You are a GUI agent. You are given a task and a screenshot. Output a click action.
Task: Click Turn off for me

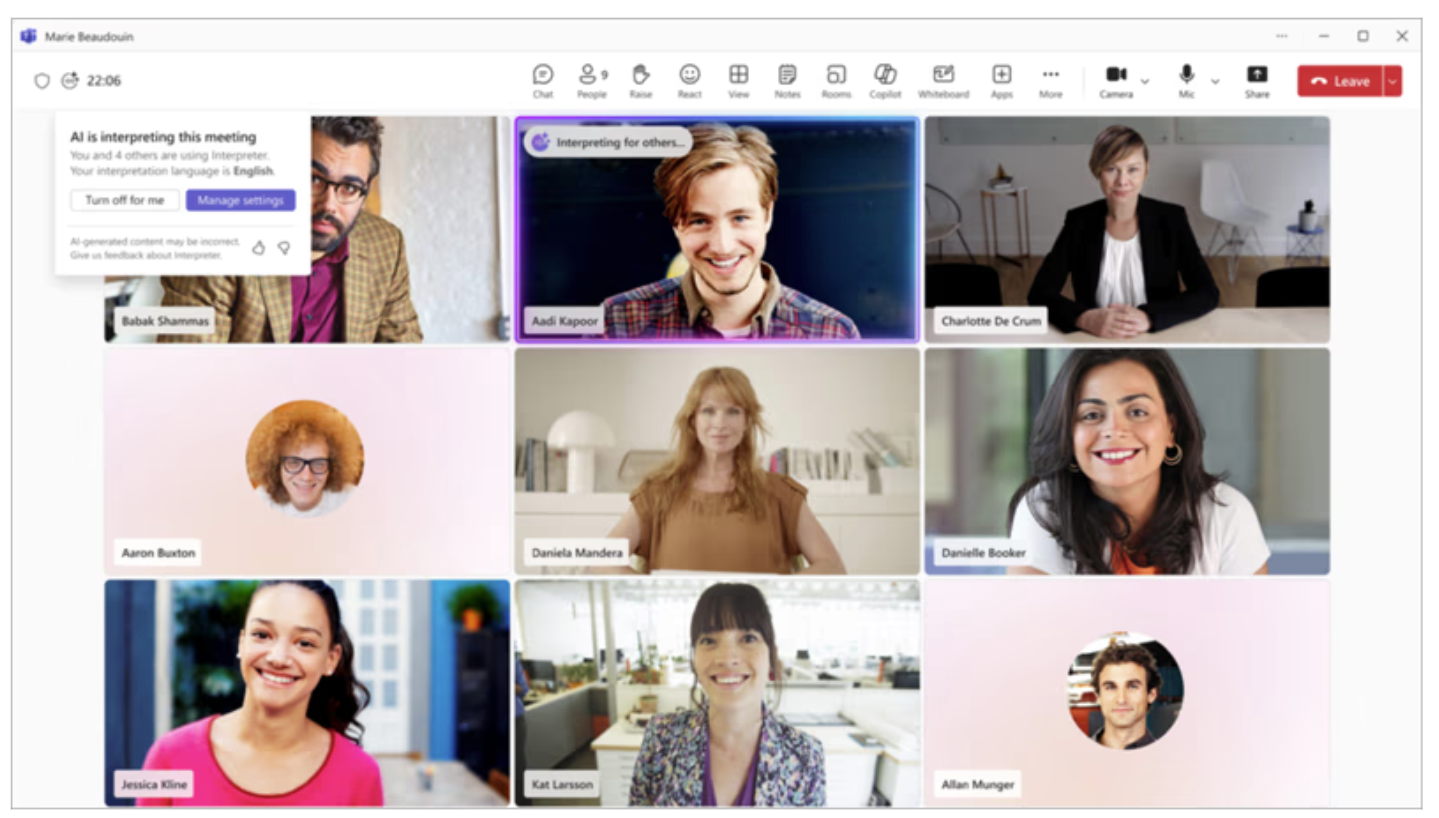pyautogui.click(x=125, y=200)
